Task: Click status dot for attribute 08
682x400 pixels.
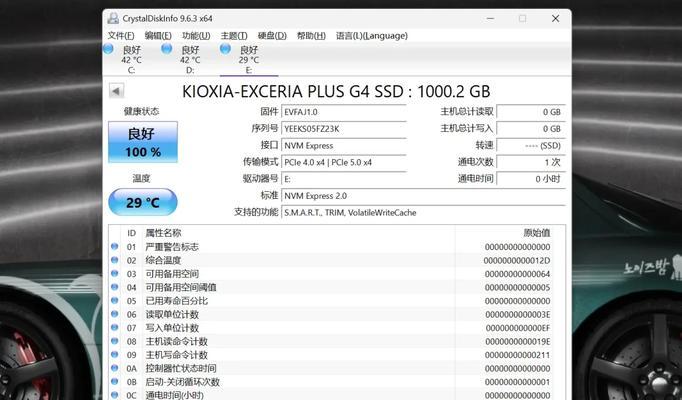Action: (114, 341)
